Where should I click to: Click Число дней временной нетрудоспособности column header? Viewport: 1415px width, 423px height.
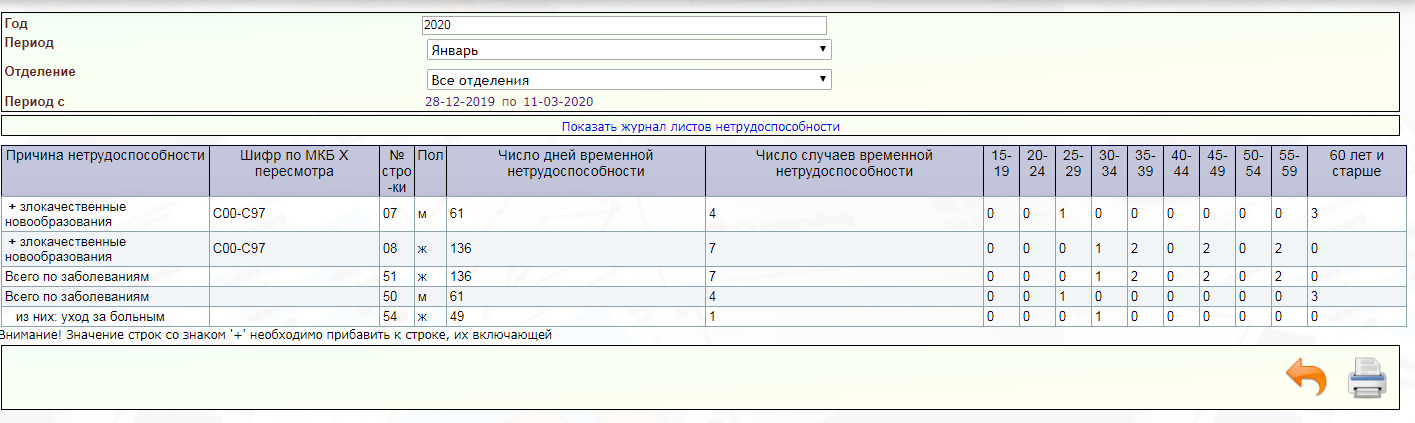[575, 164]
